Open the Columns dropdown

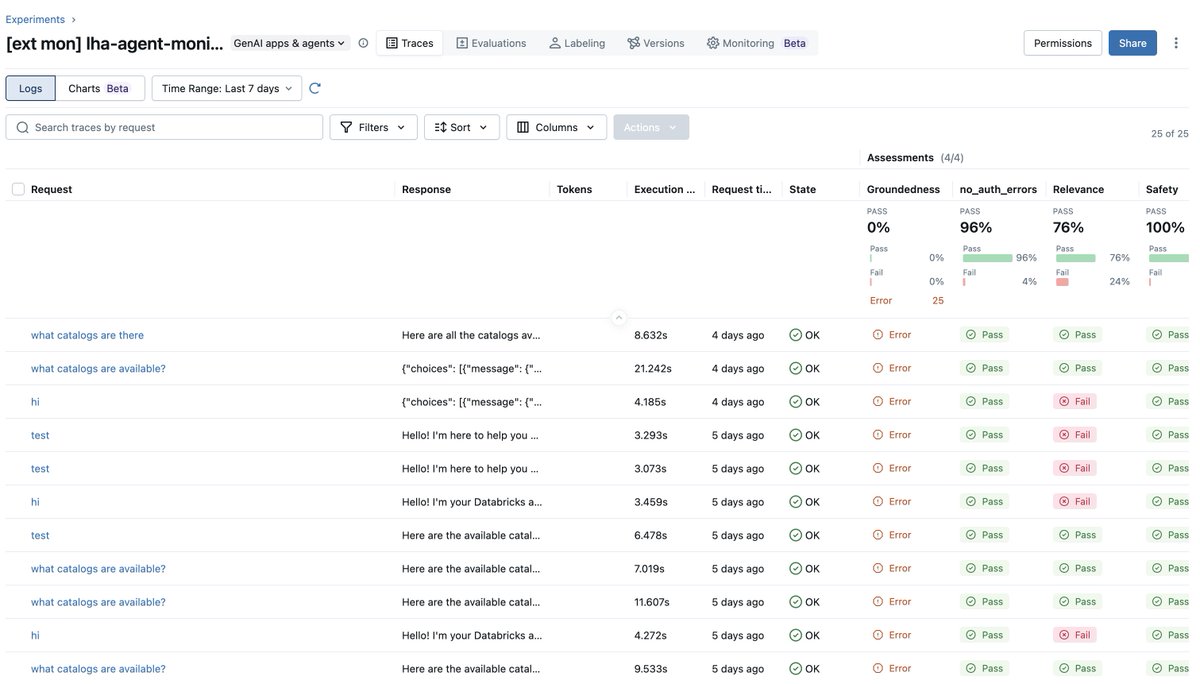coord(556,127)
